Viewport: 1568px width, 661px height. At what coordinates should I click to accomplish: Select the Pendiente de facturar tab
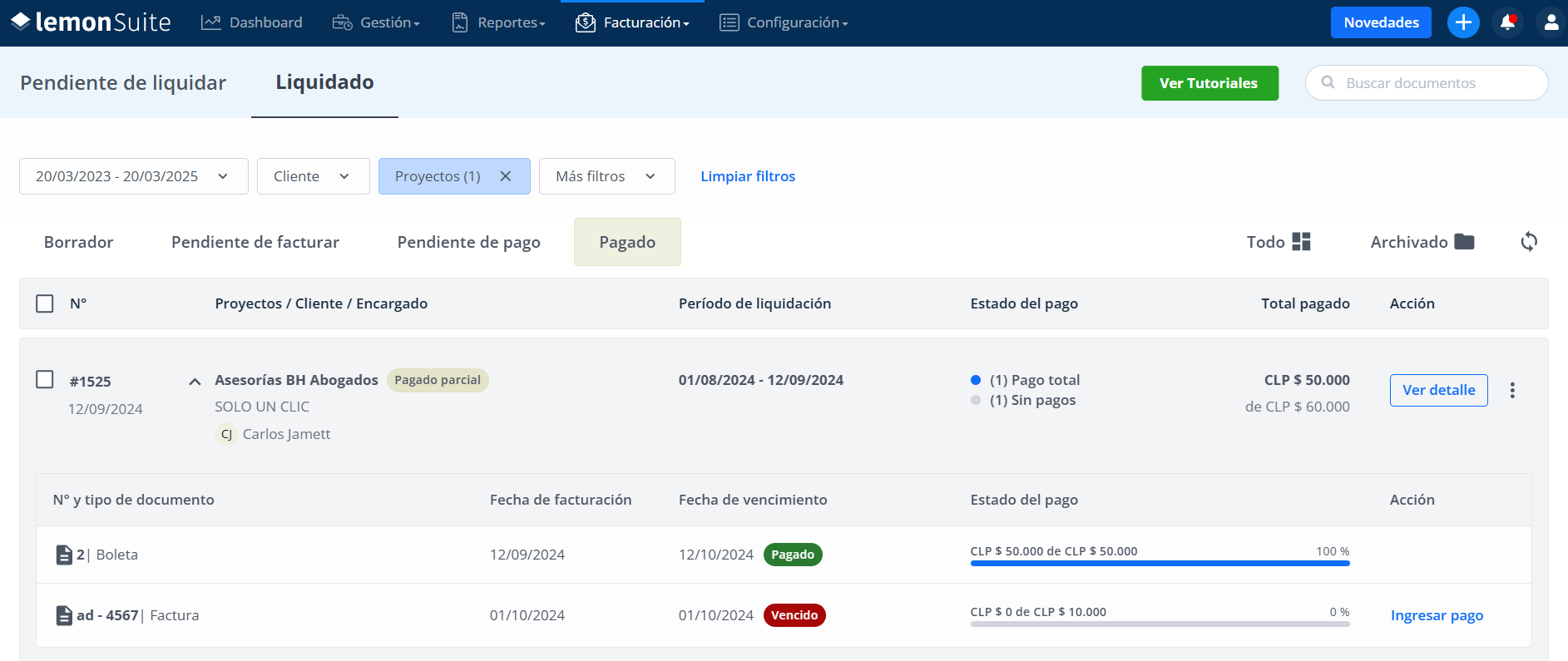coord(255,242)
